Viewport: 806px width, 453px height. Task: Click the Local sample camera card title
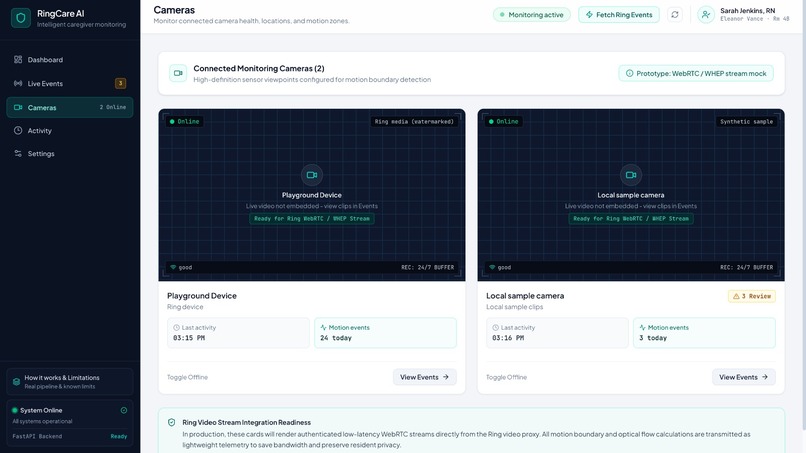click(x=525, y=296)
